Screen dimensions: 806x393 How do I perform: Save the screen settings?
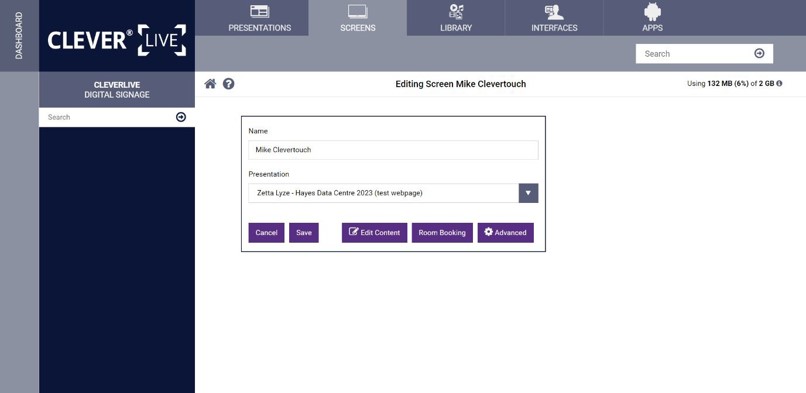point(304,233)
